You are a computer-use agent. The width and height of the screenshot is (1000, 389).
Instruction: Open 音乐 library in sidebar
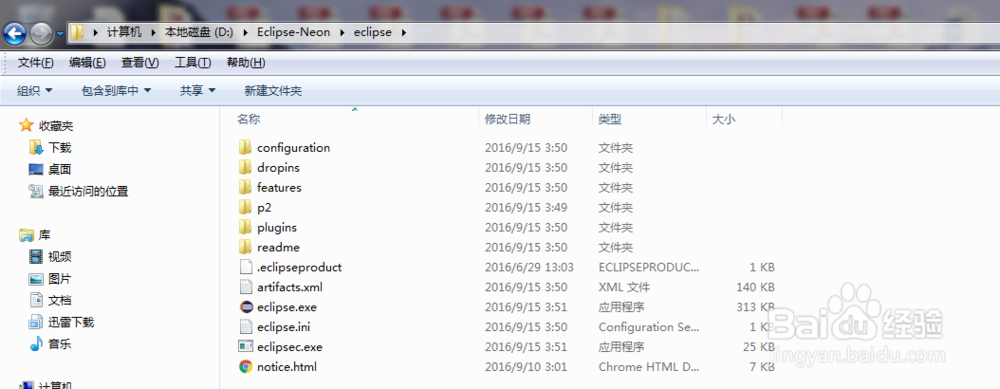click(x=59, y=344)
